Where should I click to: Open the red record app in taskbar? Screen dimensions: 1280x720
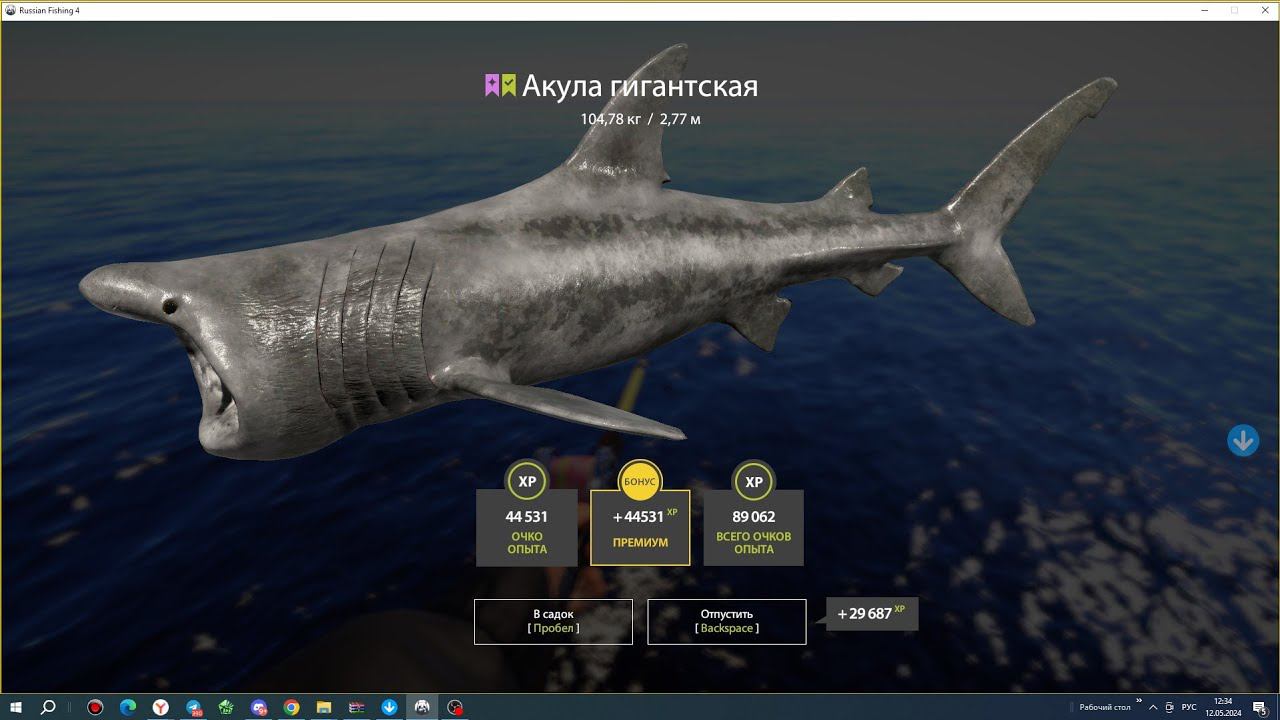pos(95,707)
